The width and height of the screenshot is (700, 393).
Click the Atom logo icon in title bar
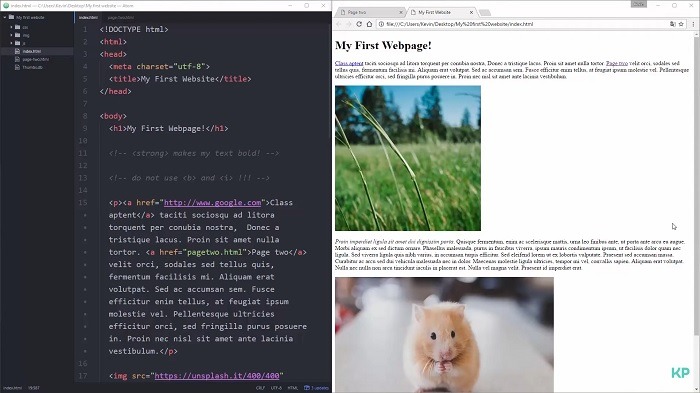tap(6, 5)
